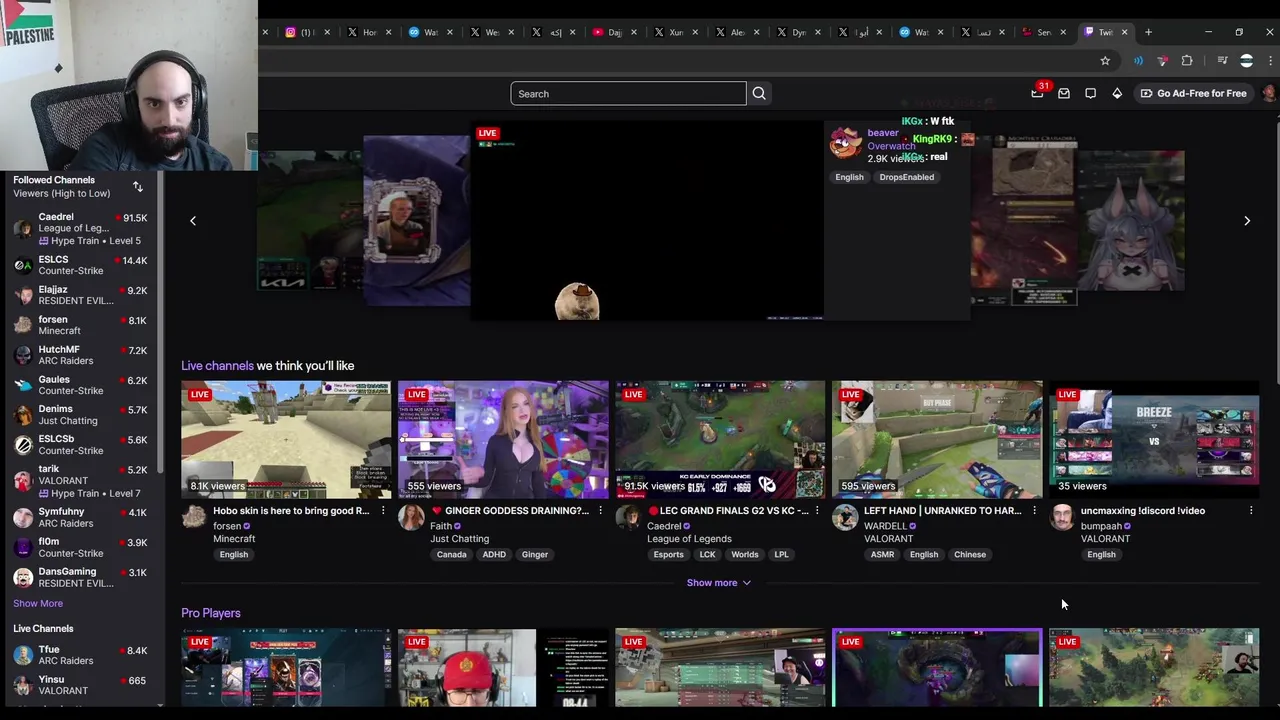The width and height of the screenshot is (1280, 720).
Task: Open a new browser tab
Action: pos(1148,32)
